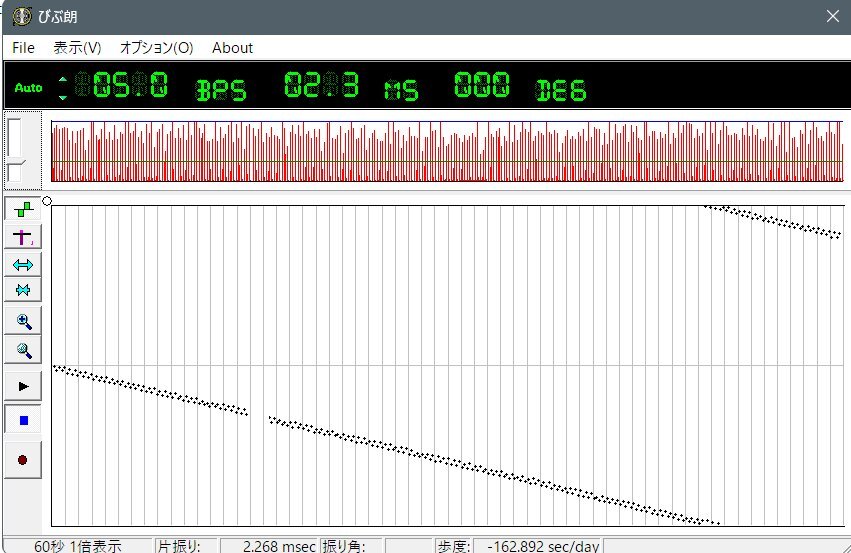
Task: Click the blue stop square button
Action: point(23,420)
